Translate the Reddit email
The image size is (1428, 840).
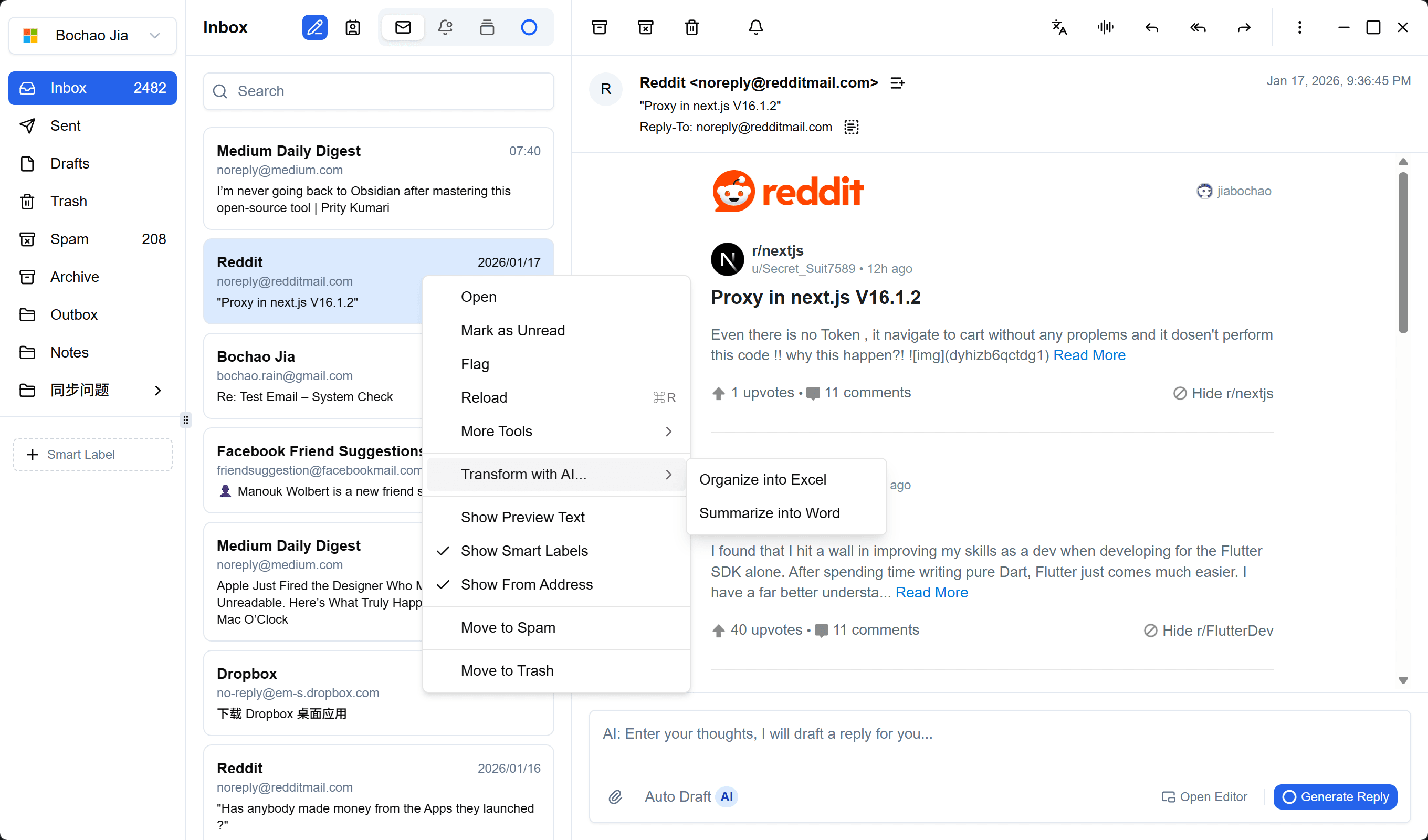click(x=1059, y=27)
